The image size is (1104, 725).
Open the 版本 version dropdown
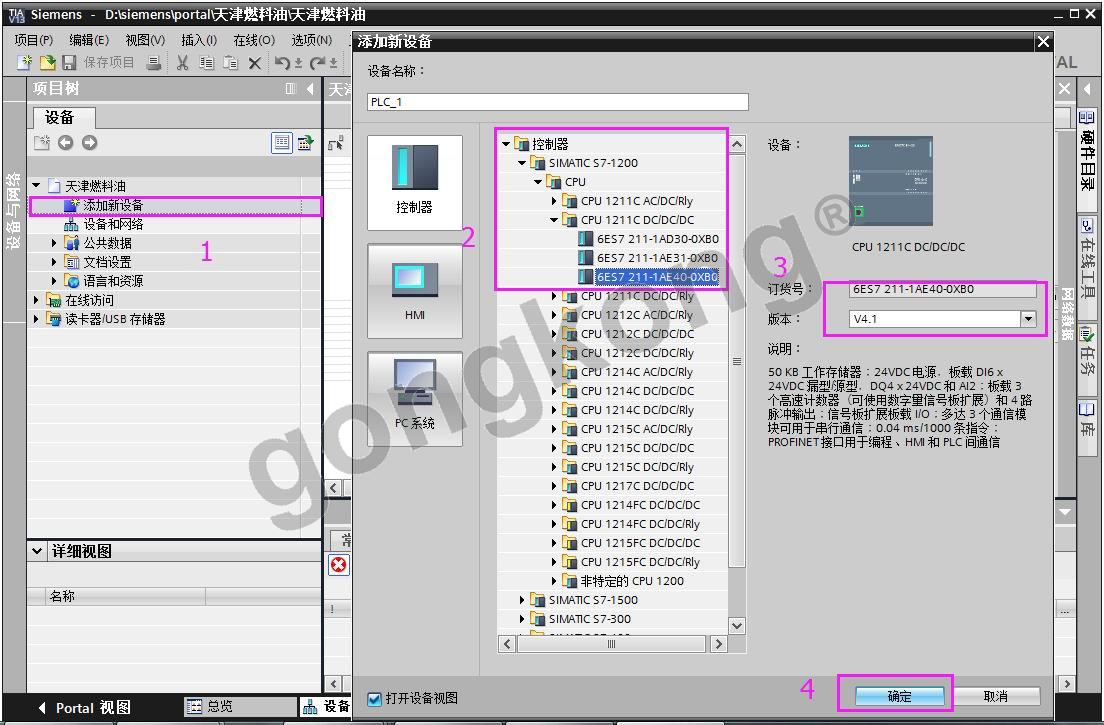1027,319
